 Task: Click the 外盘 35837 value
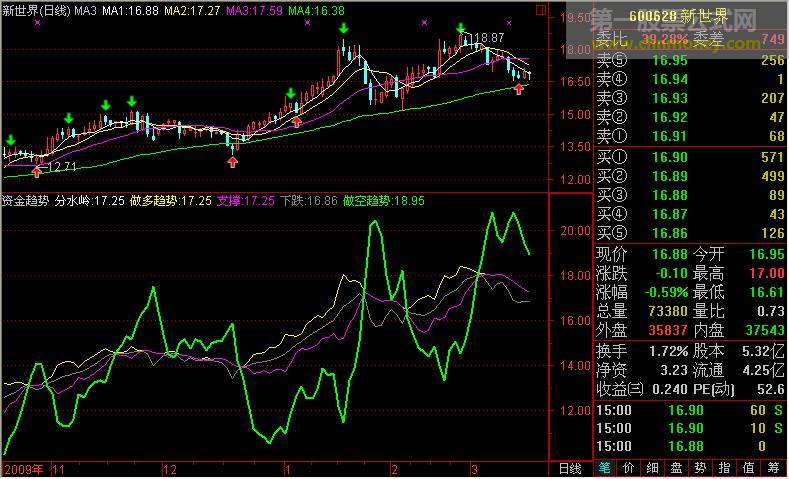[x=668, y=330]
